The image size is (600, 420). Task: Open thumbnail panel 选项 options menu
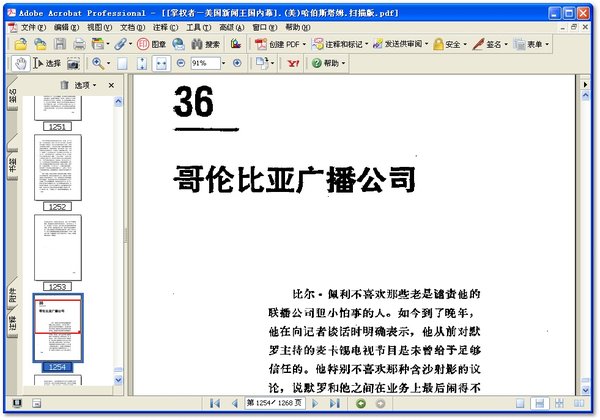(85, 85)
